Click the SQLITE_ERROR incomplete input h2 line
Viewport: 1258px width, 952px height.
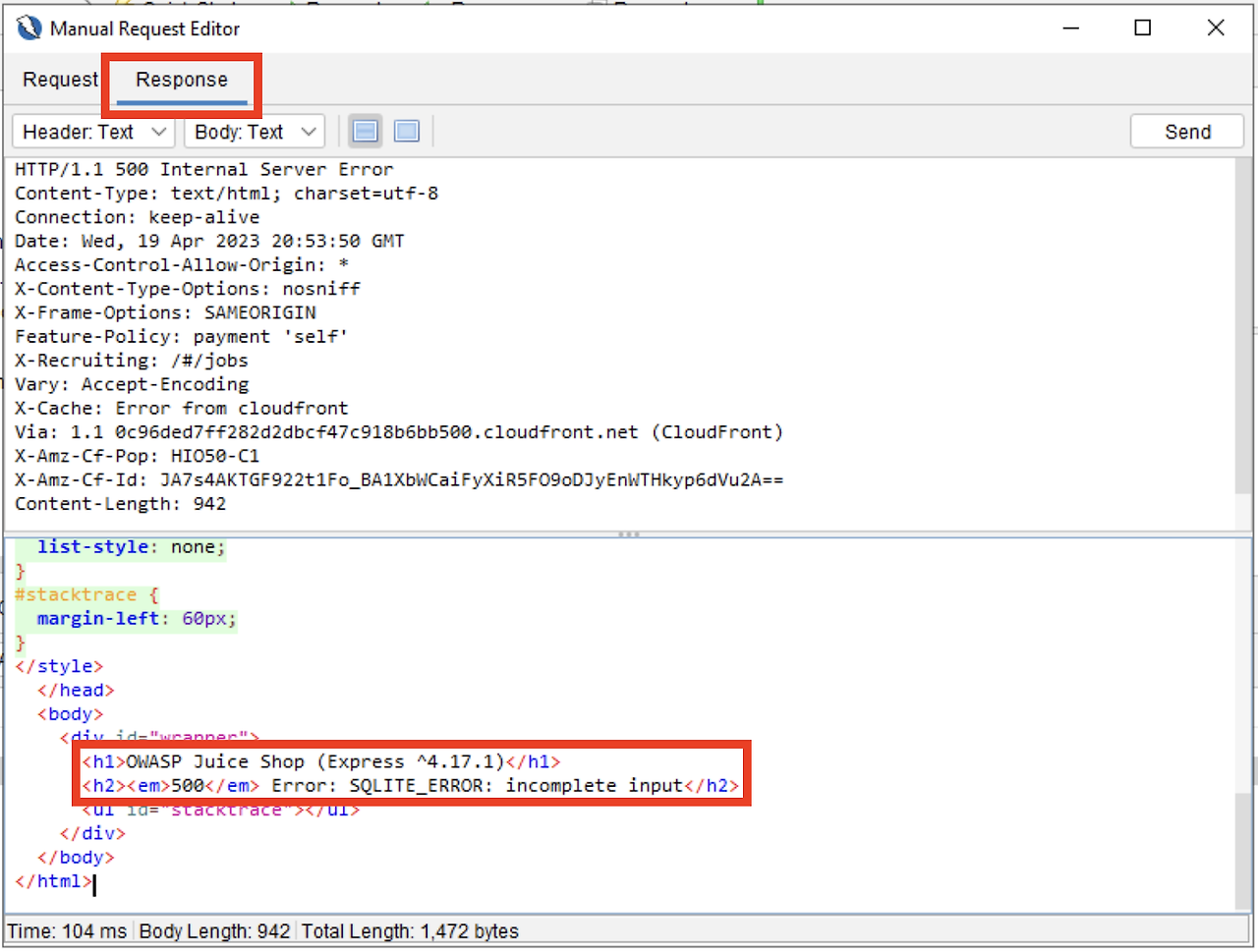click(x=411, y=785)
